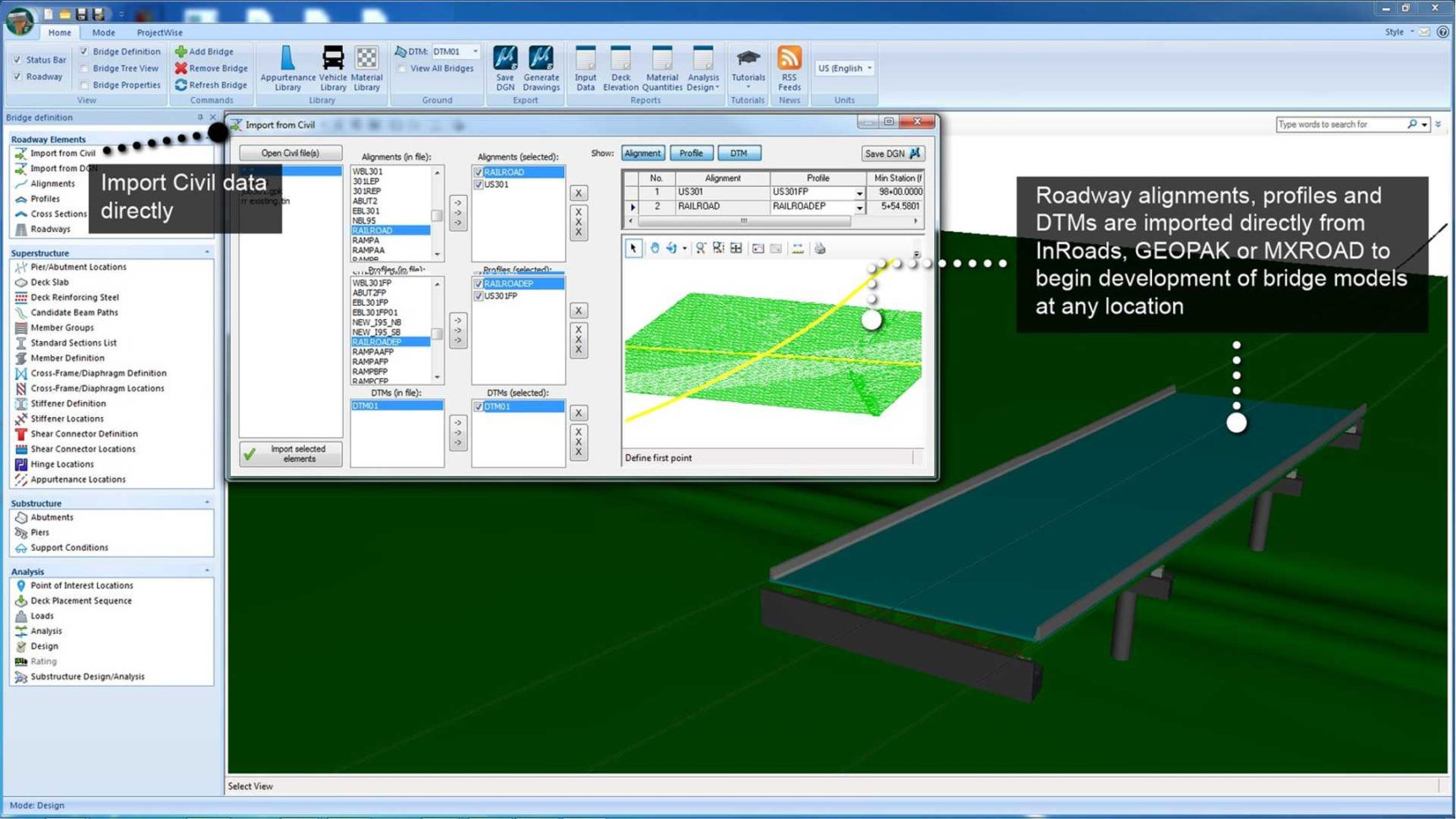Screen dimensions: 1456x819
Task: Collapse the Superstructure panel
Action: [208, 252]
